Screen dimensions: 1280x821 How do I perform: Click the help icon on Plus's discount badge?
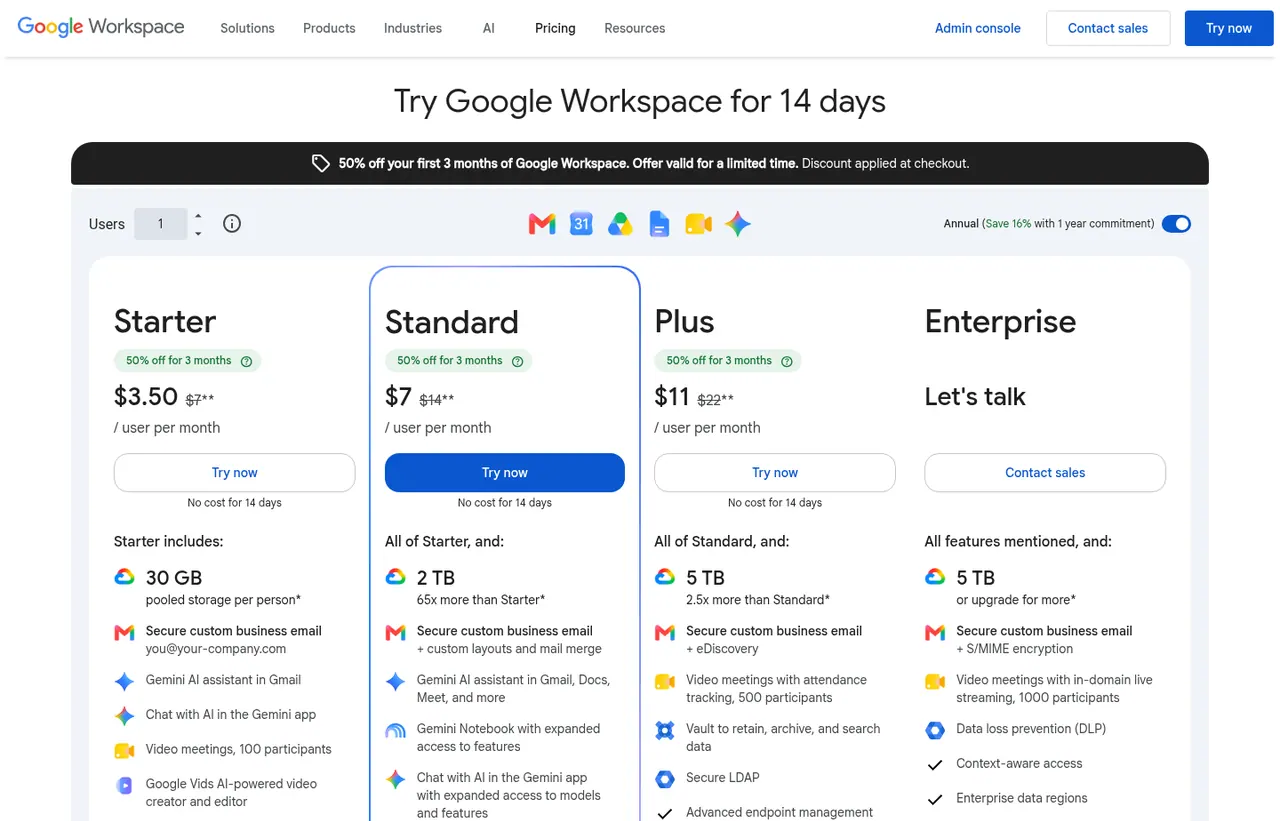click(x=786, y=361)
